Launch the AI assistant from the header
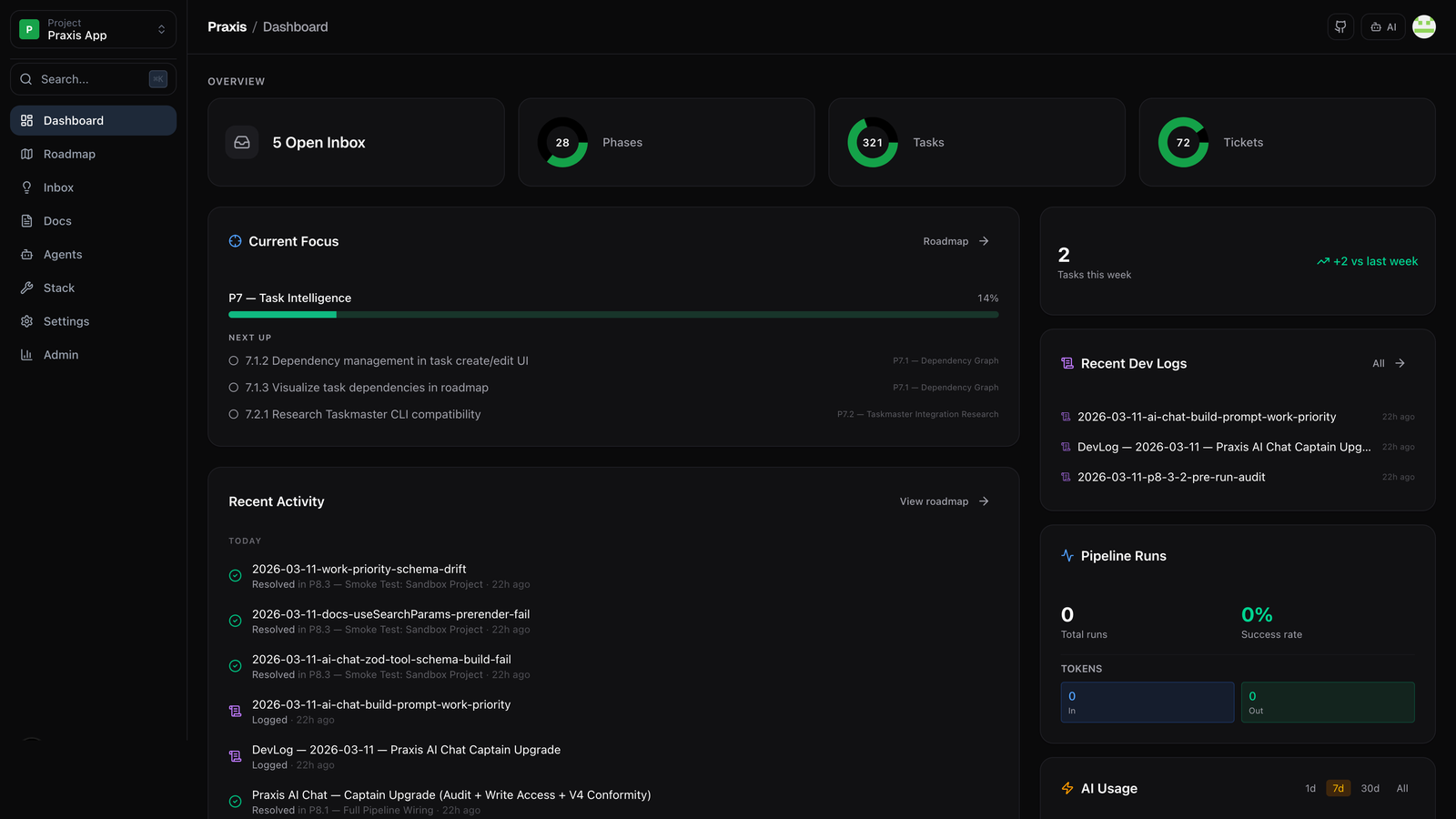The image size is (1456, 819). point(1382,27)
